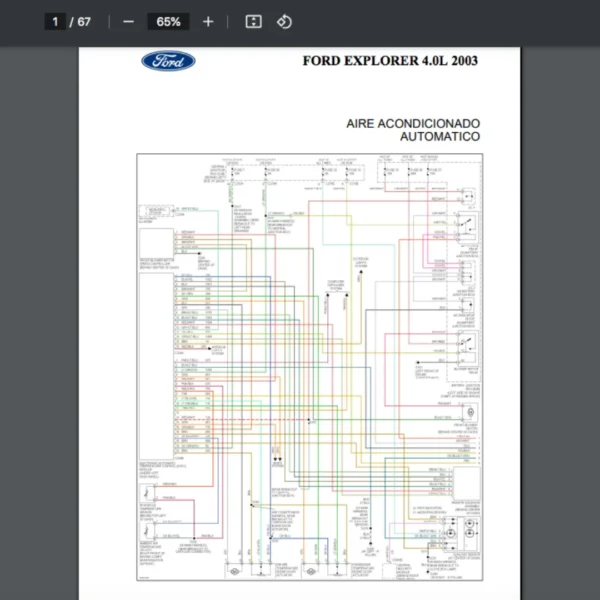Click the Ford oval logo on the page
Screen dimensions: 600x600
[168, 61]
